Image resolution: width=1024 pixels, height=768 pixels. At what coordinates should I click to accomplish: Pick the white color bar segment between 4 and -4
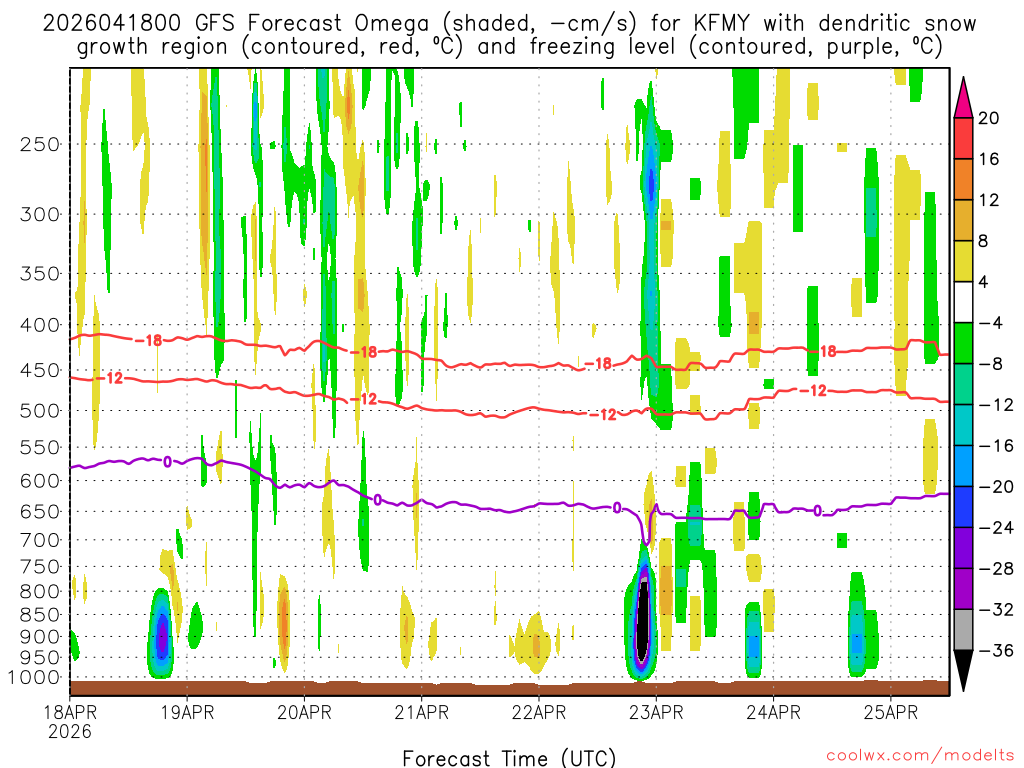tap(964, 302)
